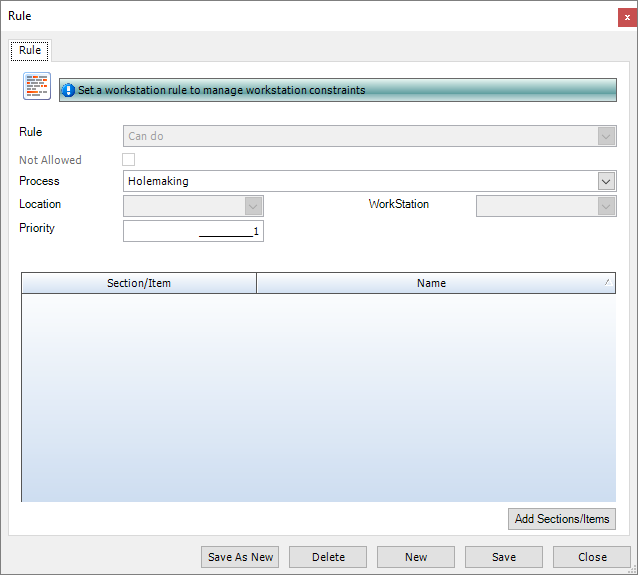Screen dimensions: 638x575
Task: Click into the Priority input field
Action: coord(193,231)
